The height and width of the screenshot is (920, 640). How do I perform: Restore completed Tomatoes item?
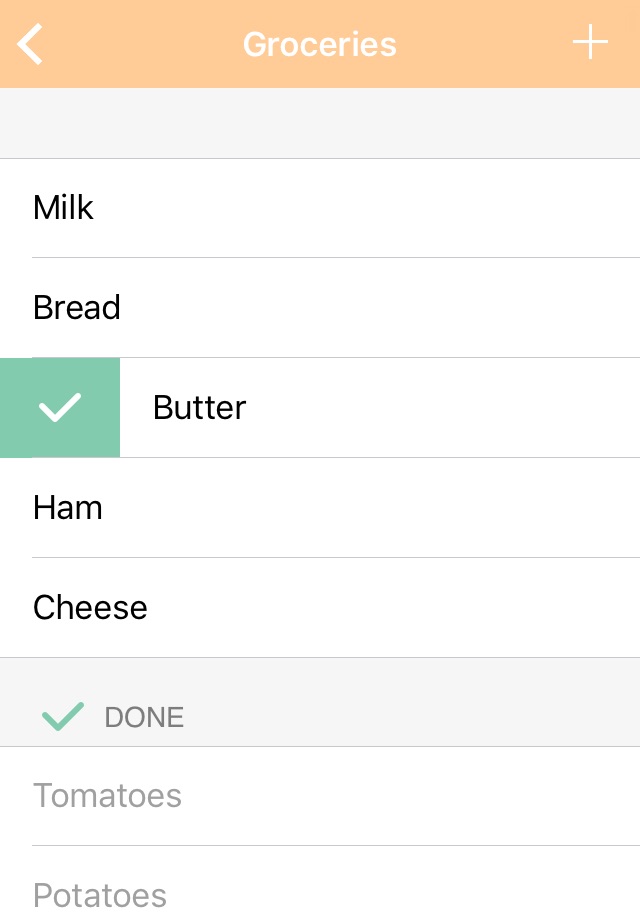pos(320,796)
